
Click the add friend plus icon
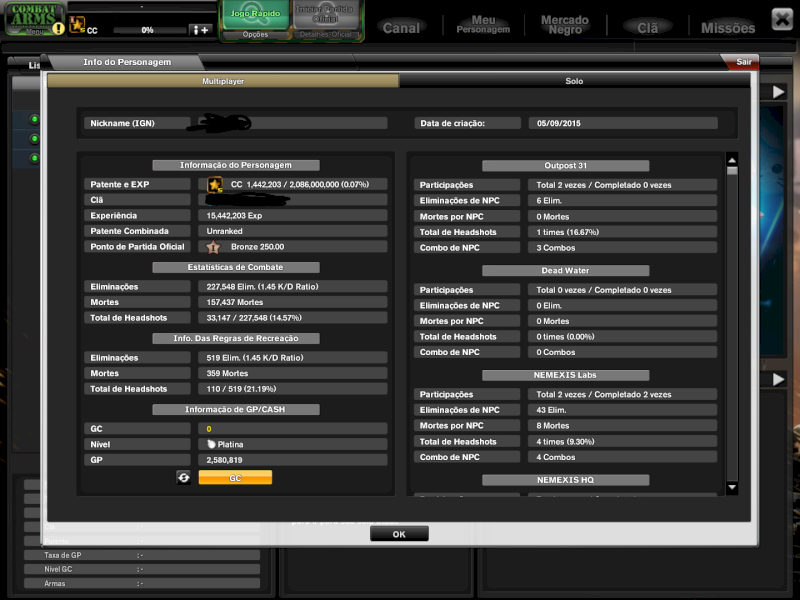click(x=200, y=30)
